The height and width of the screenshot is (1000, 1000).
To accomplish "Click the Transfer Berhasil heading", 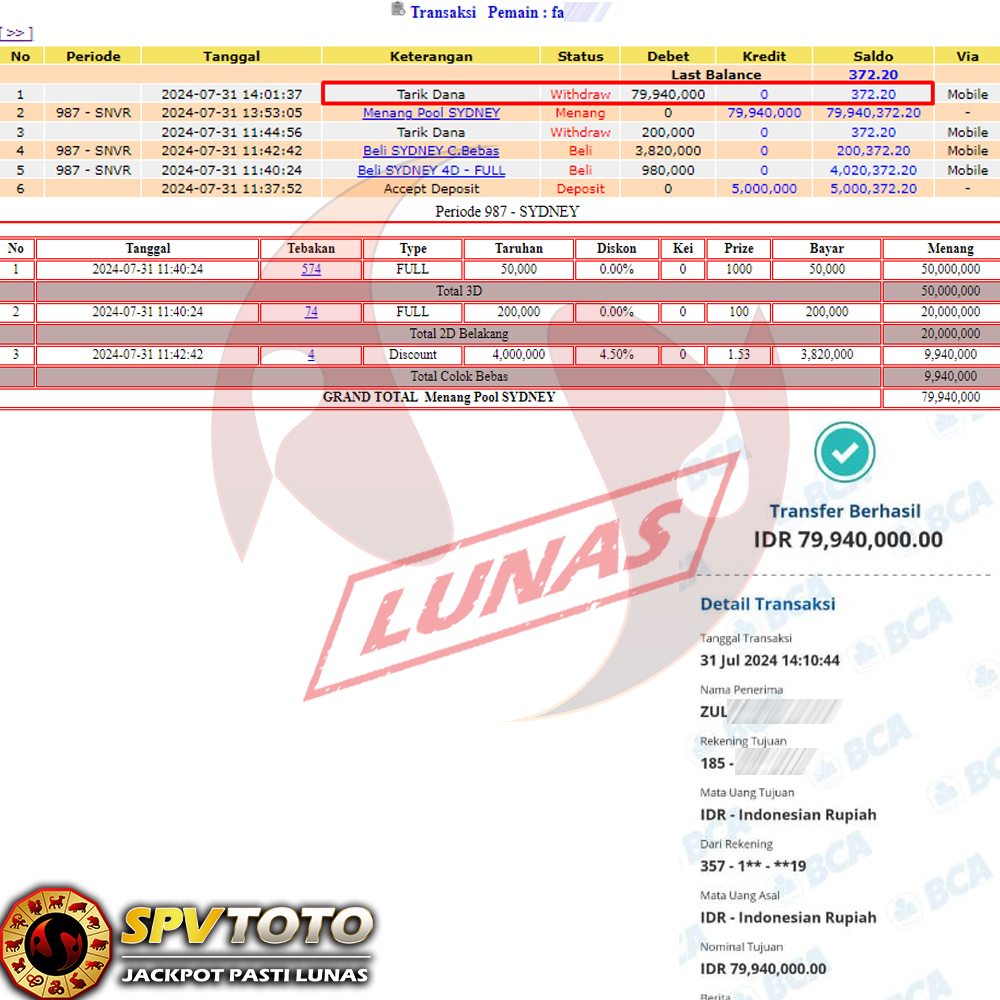I will point(844,511).
